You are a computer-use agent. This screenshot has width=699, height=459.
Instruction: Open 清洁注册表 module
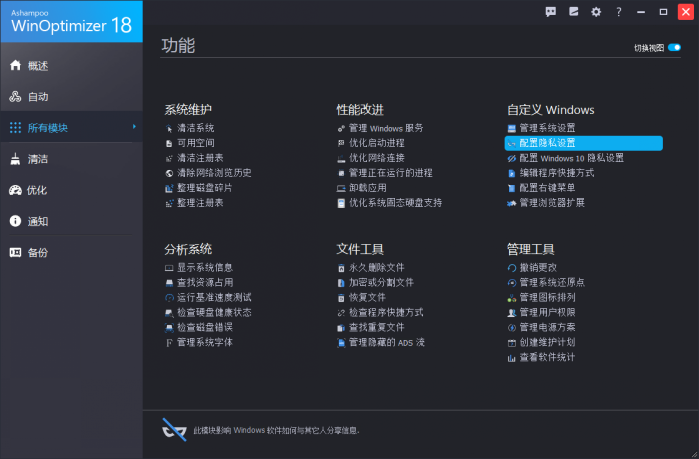200,158
